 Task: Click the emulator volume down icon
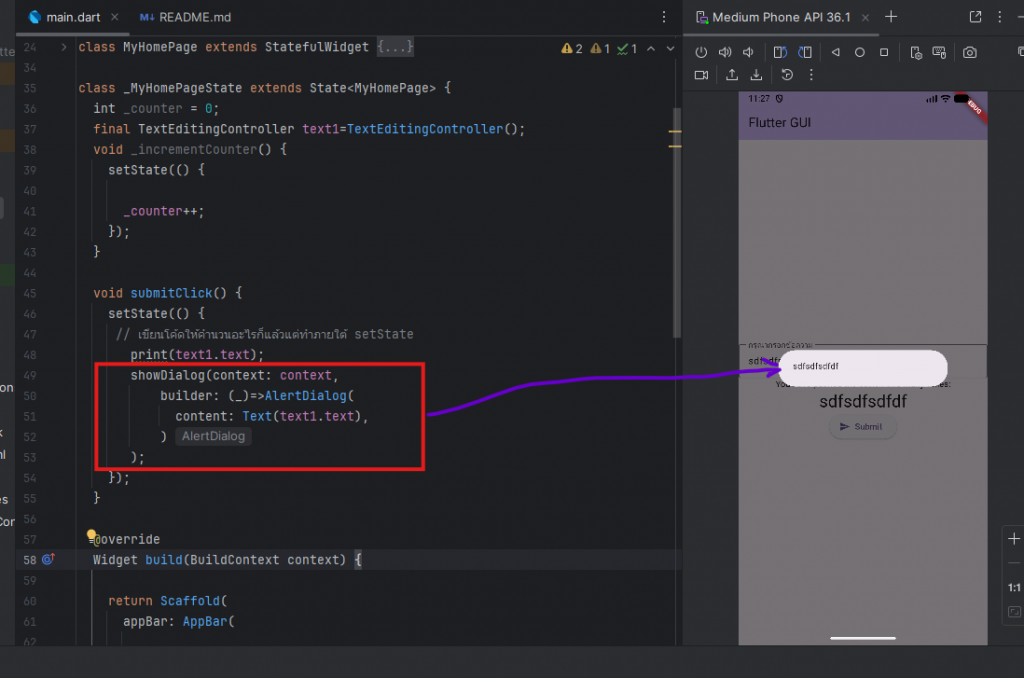748,52
